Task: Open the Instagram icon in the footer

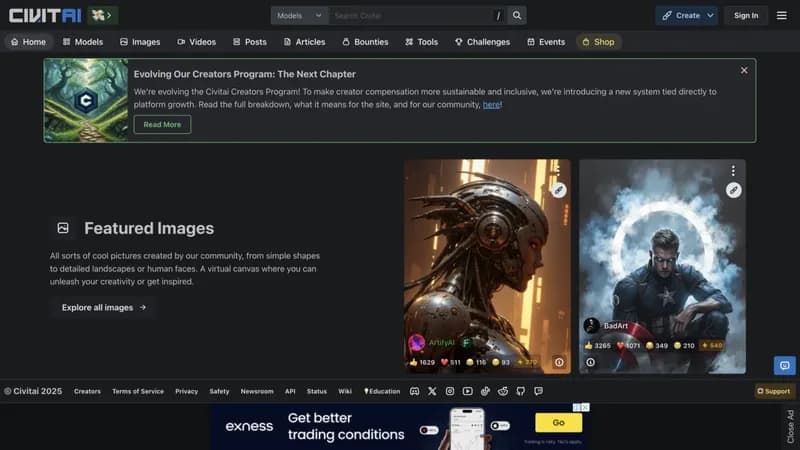Action: (449, 391)
